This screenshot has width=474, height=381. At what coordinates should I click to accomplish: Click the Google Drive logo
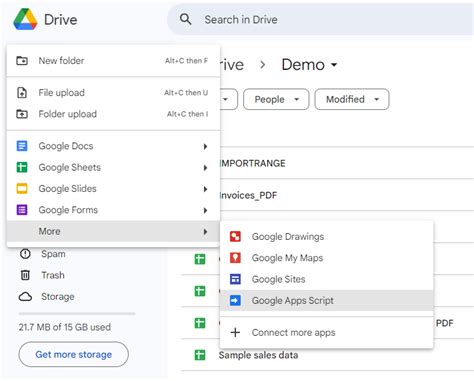tap(25, 19)
